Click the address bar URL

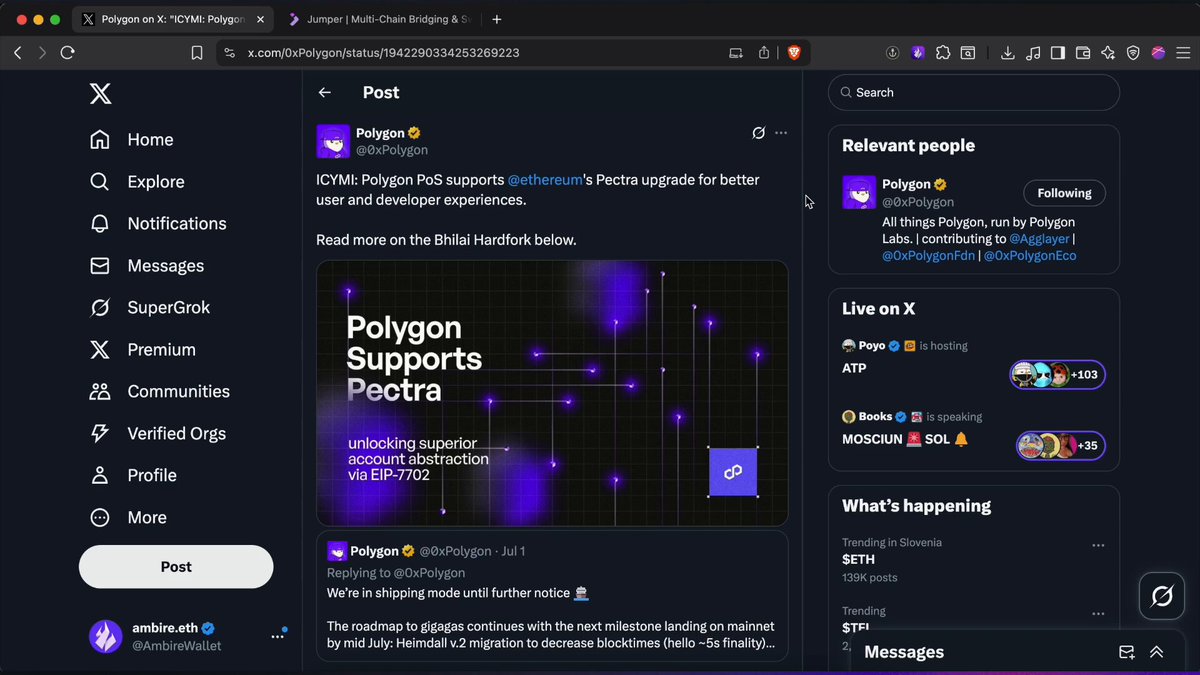[x=383, y=53]
